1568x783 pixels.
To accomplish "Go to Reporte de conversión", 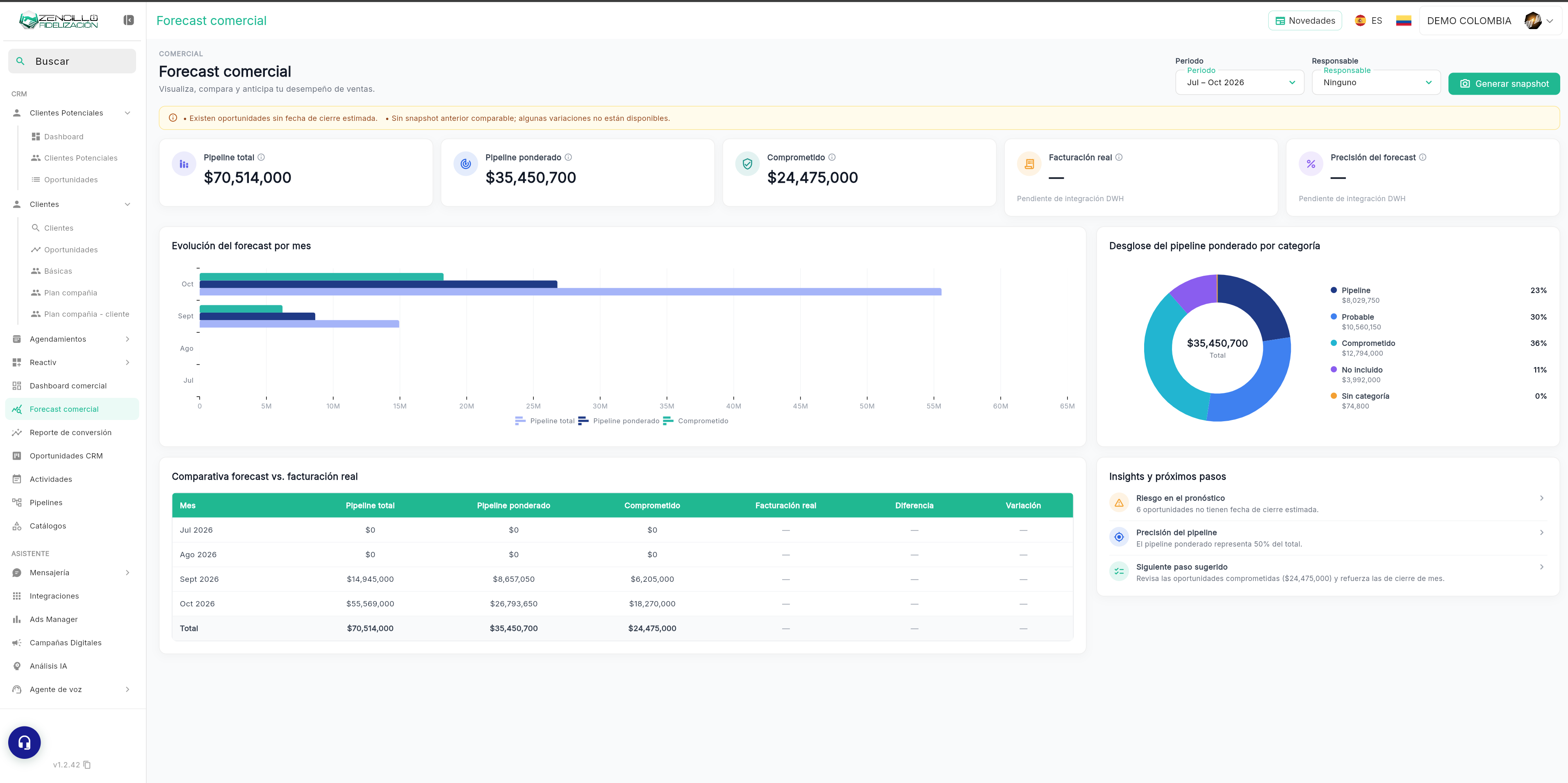I will tap(72, 433).
